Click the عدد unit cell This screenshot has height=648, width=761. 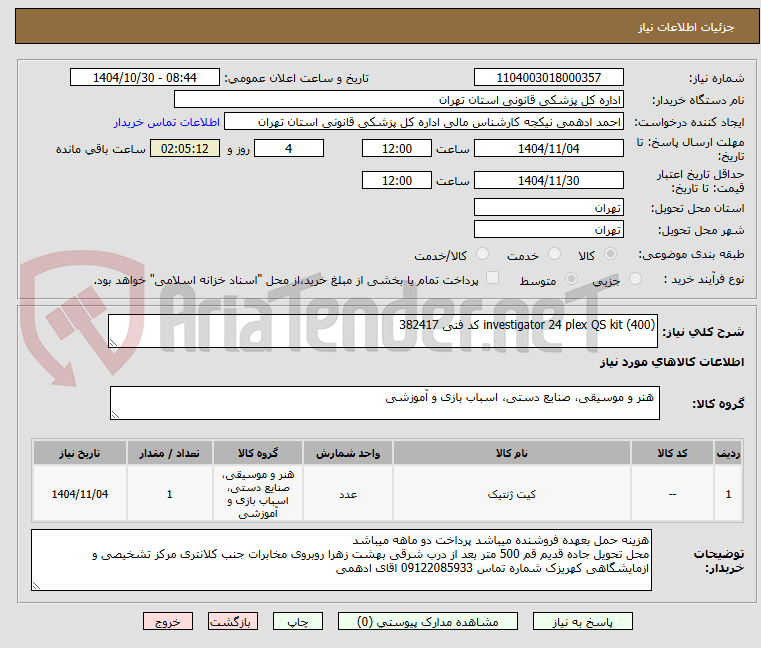(348, 494)
